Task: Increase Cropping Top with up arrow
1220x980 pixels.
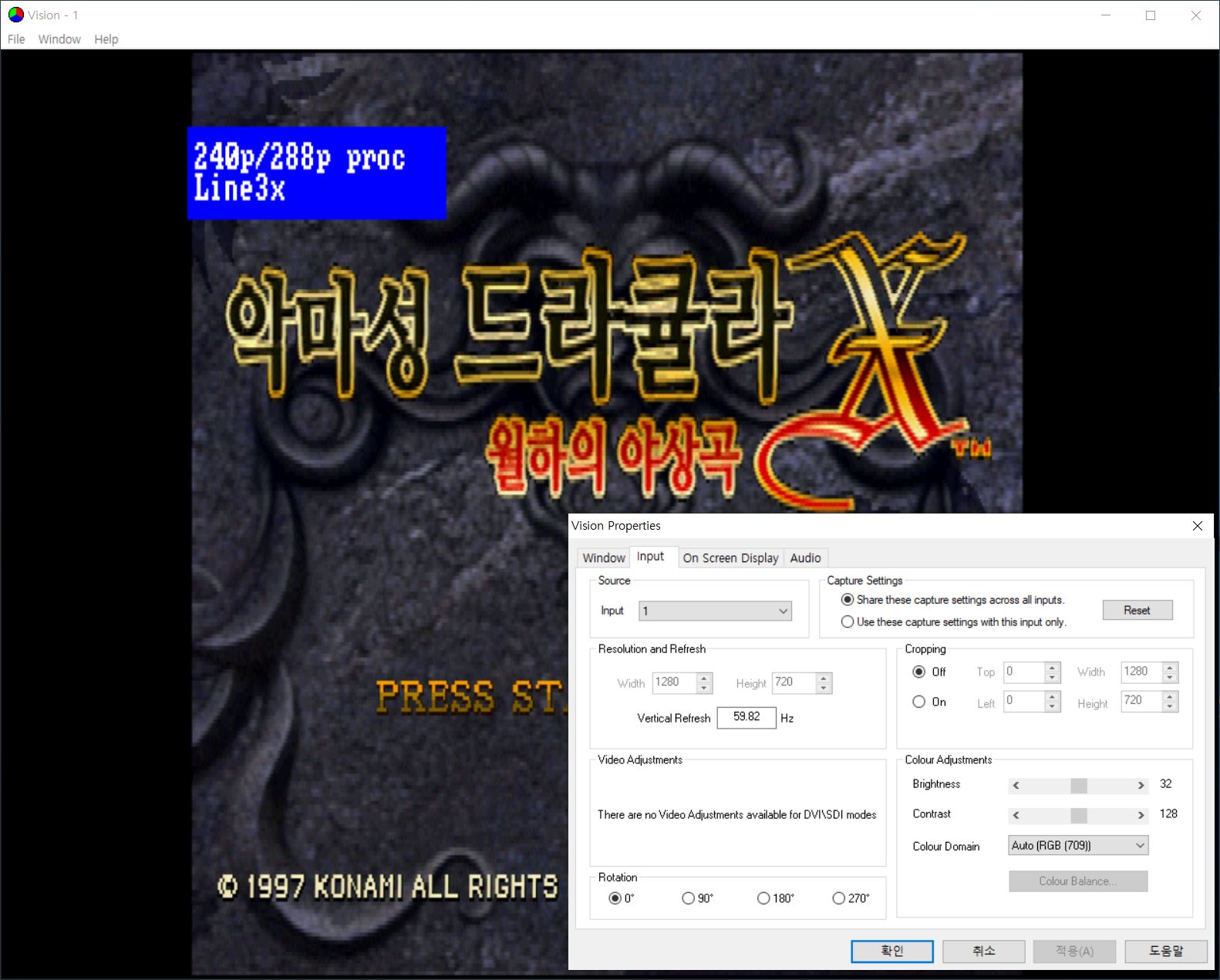Action: tap(1053, 667)
